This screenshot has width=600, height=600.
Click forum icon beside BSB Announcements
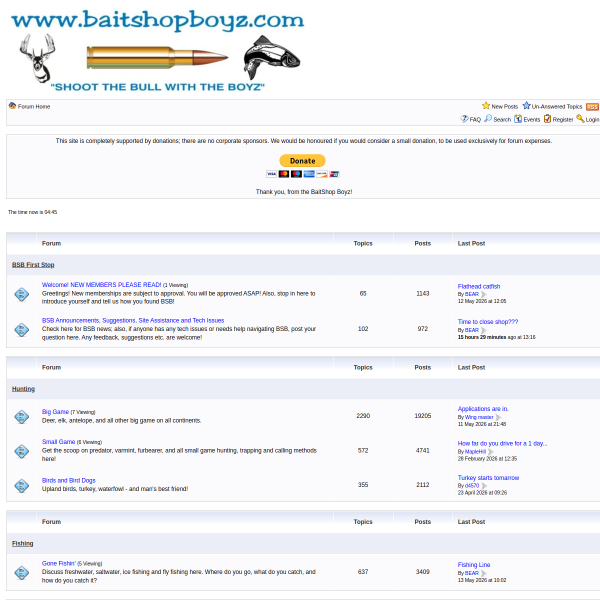22,329
